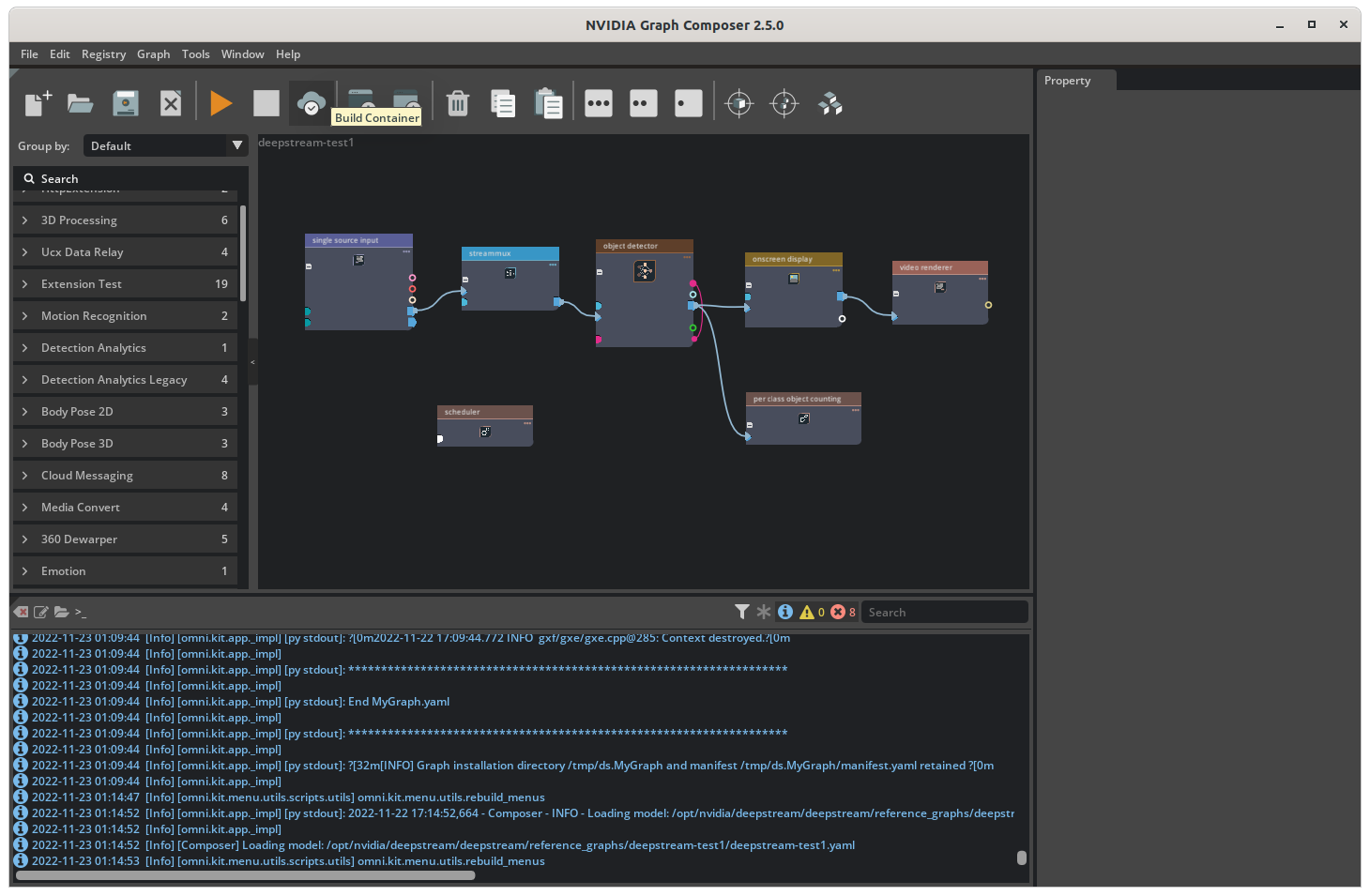Image resolution: width=1370 pixels, height=896 pixels.
Task: Select the scheduler node
Action: (x=485, y=426)
